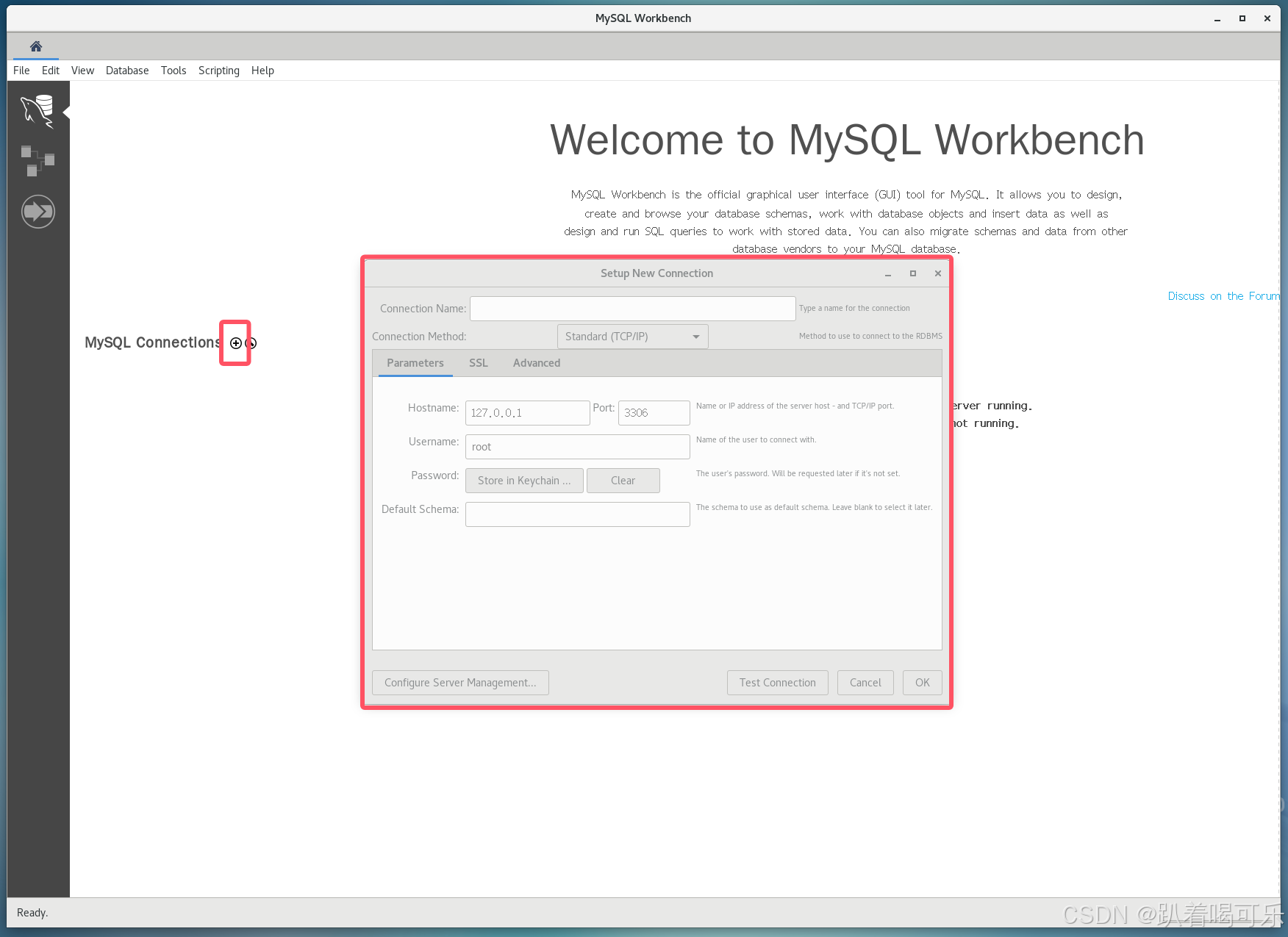Image resolution: width=1288 pixels, height=937 pixels.
Task: Focus the Default Schema field
Action: point(578,514)
